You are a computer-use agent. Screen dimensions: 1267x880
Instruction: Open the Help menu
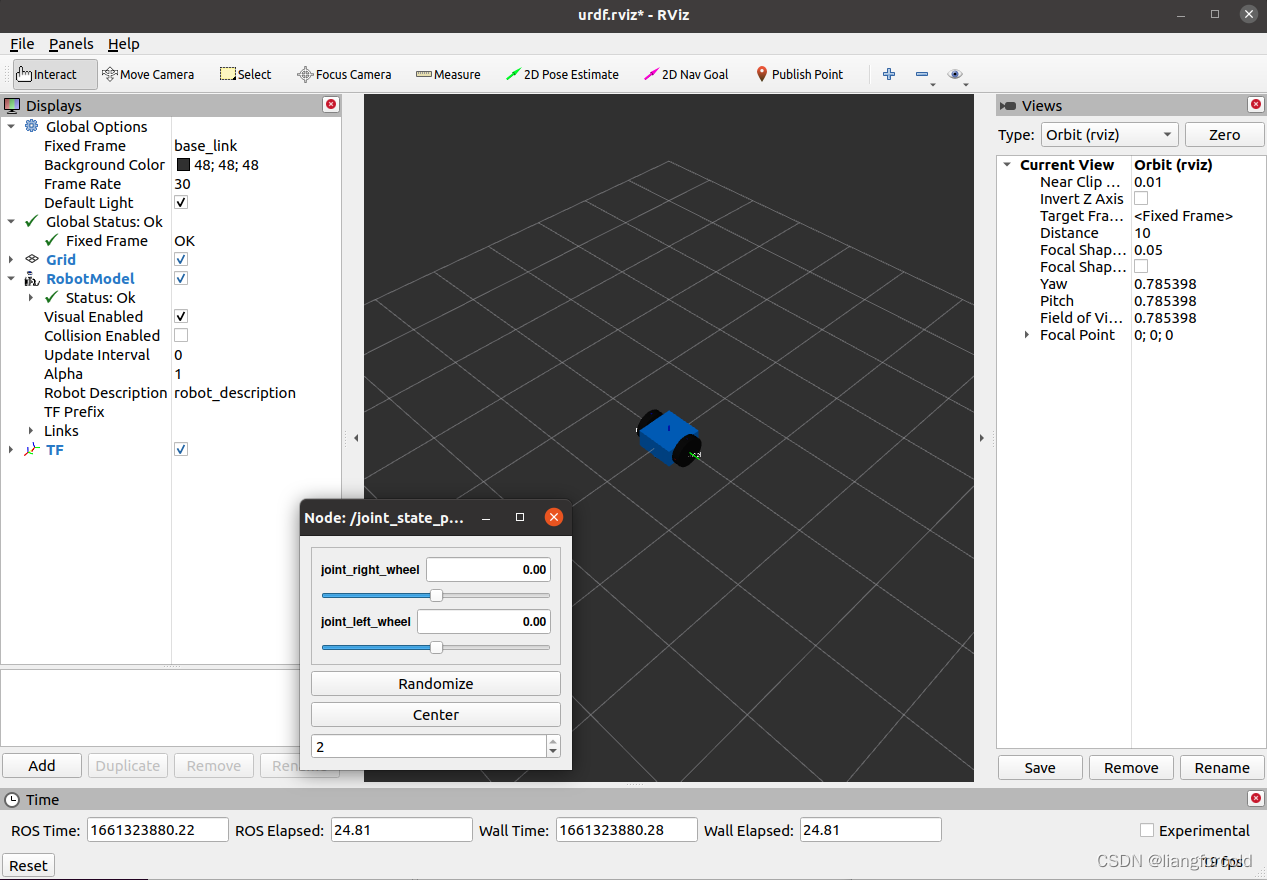click(x=124, y=44)
